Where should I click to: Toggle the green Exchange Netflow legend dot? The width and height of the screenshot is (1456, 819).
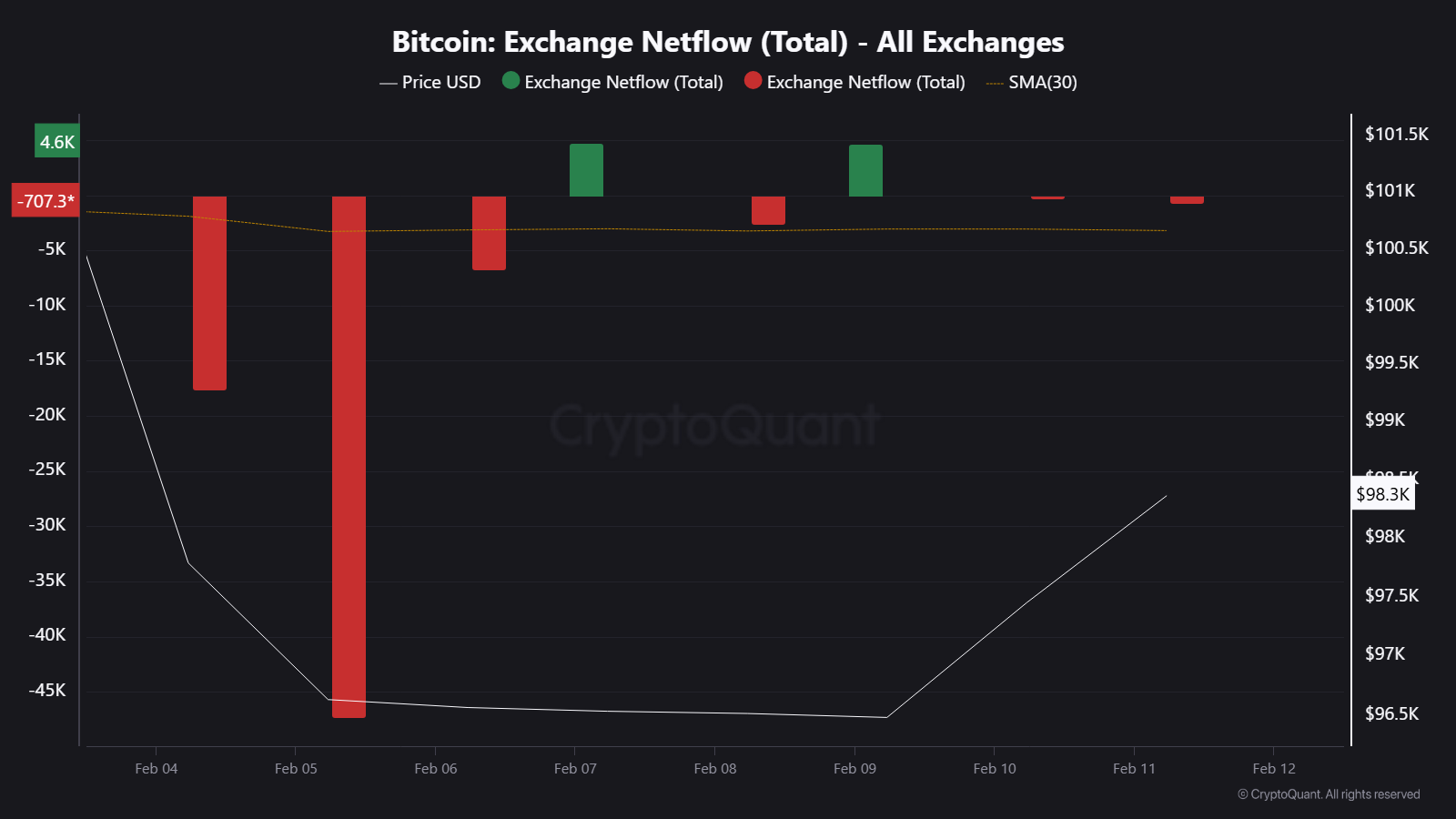pyautogui.click(x=511, y=81)
